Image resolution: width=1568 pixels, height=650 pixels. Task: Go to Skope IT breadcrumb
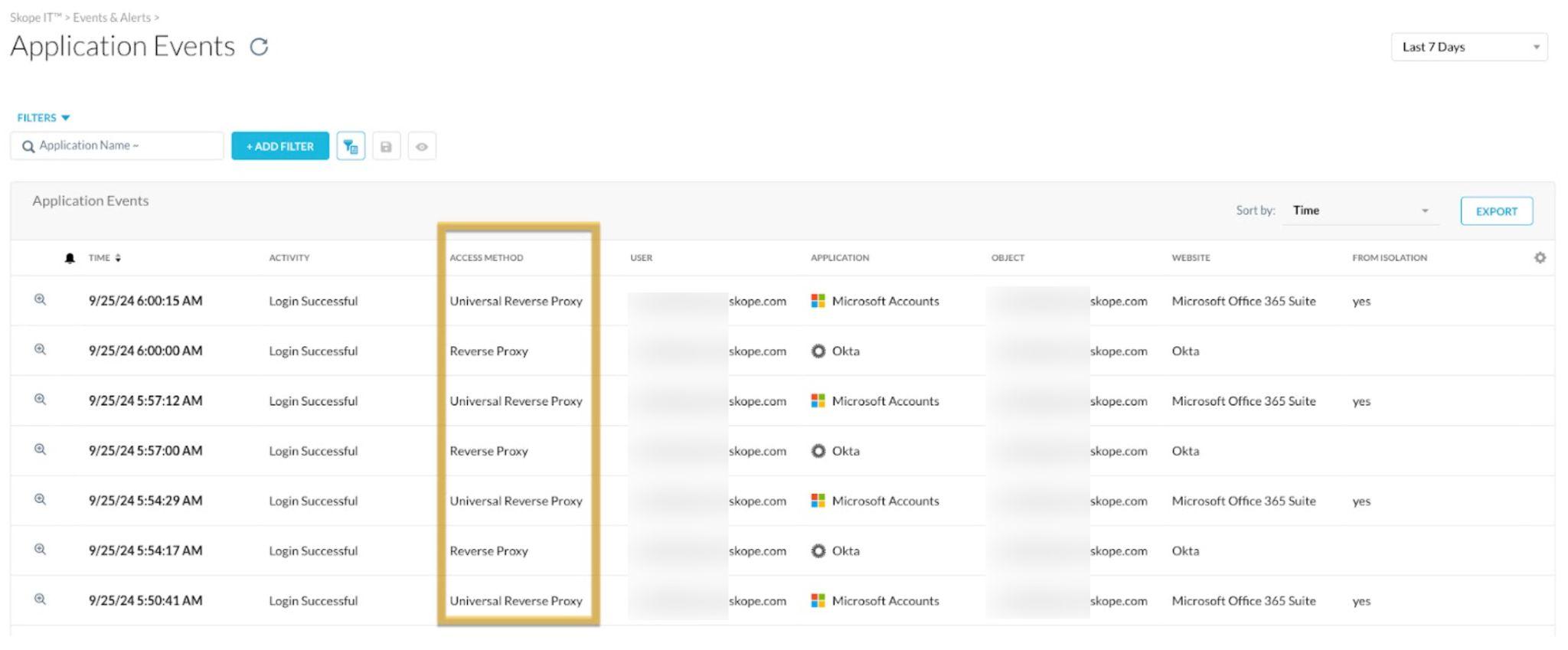(35, 17)
